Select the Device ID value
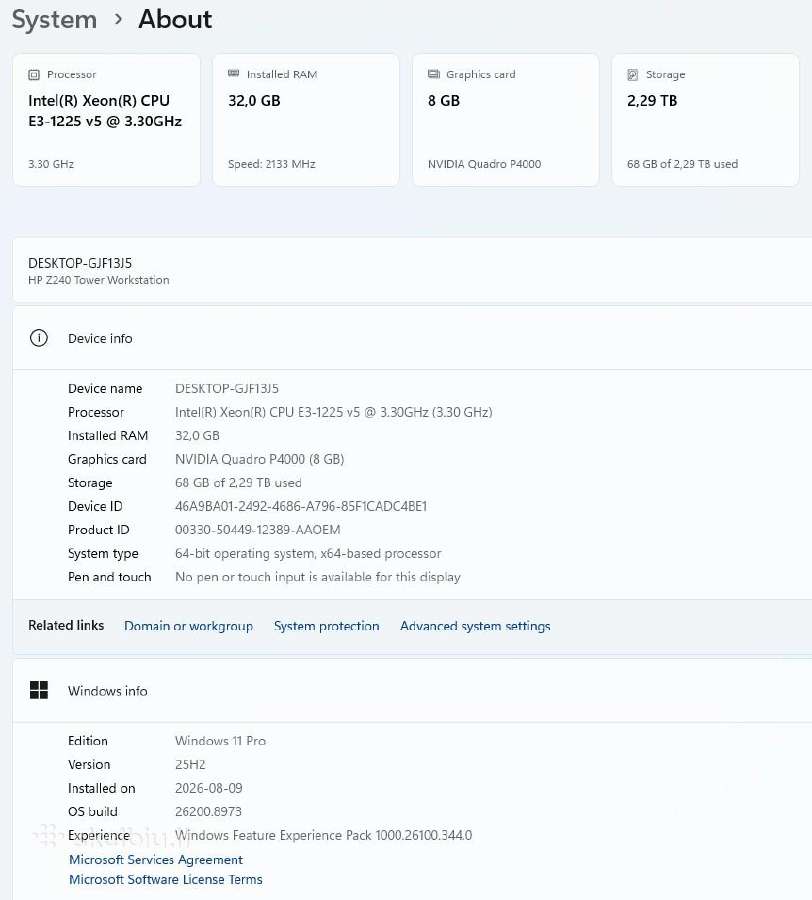The height and width of the screenshot is (900, 812). pyautogui.click(x=301, y=506)
